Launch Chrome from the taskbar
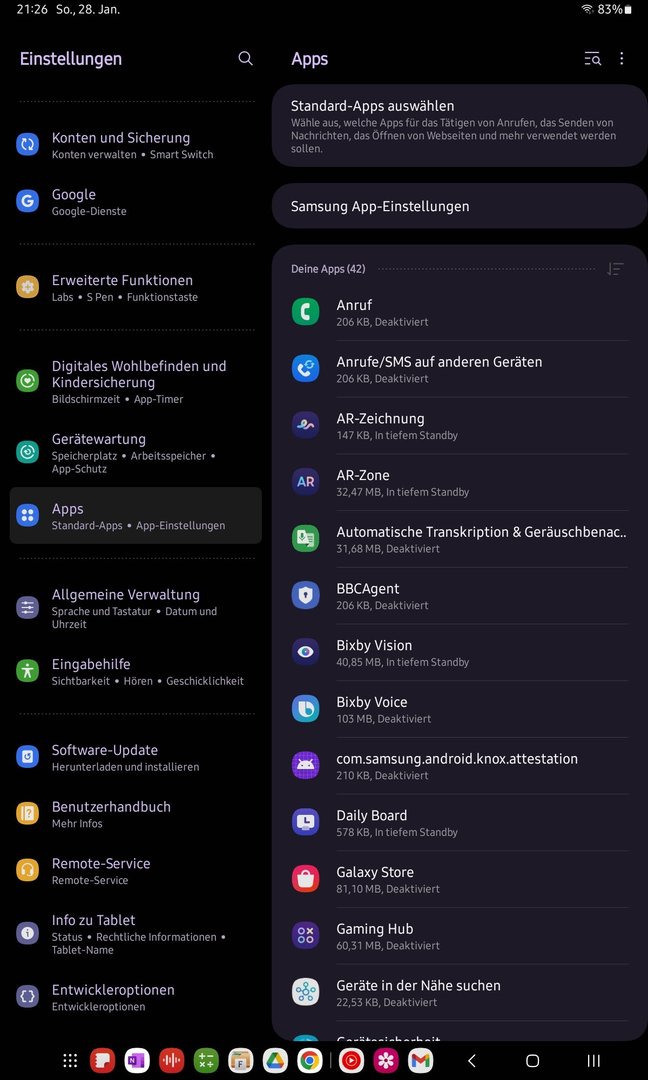 coord(310,1060)
